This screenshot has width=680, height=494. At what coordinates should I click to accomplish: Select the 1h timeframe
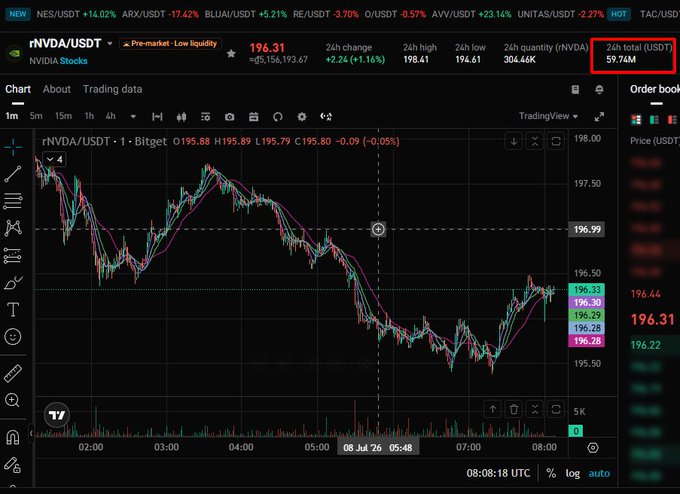coord(89,116)
